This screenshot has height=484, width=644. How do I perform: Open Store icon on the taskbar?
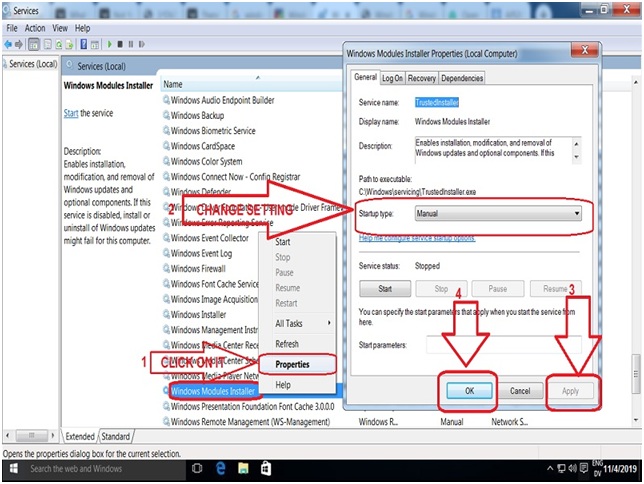pos(266,468)
